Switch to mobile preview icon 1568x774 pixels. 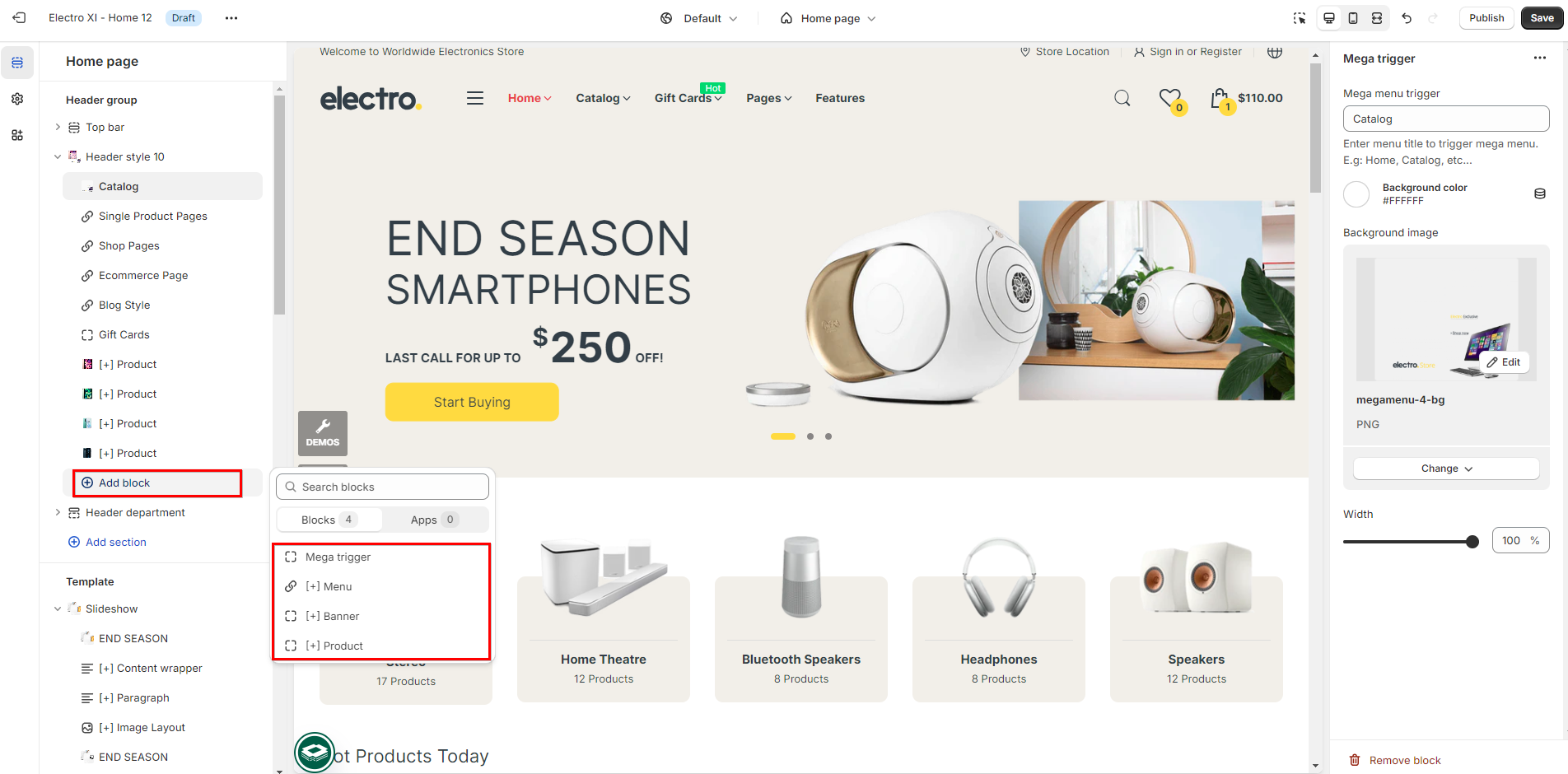(1353, 18)
